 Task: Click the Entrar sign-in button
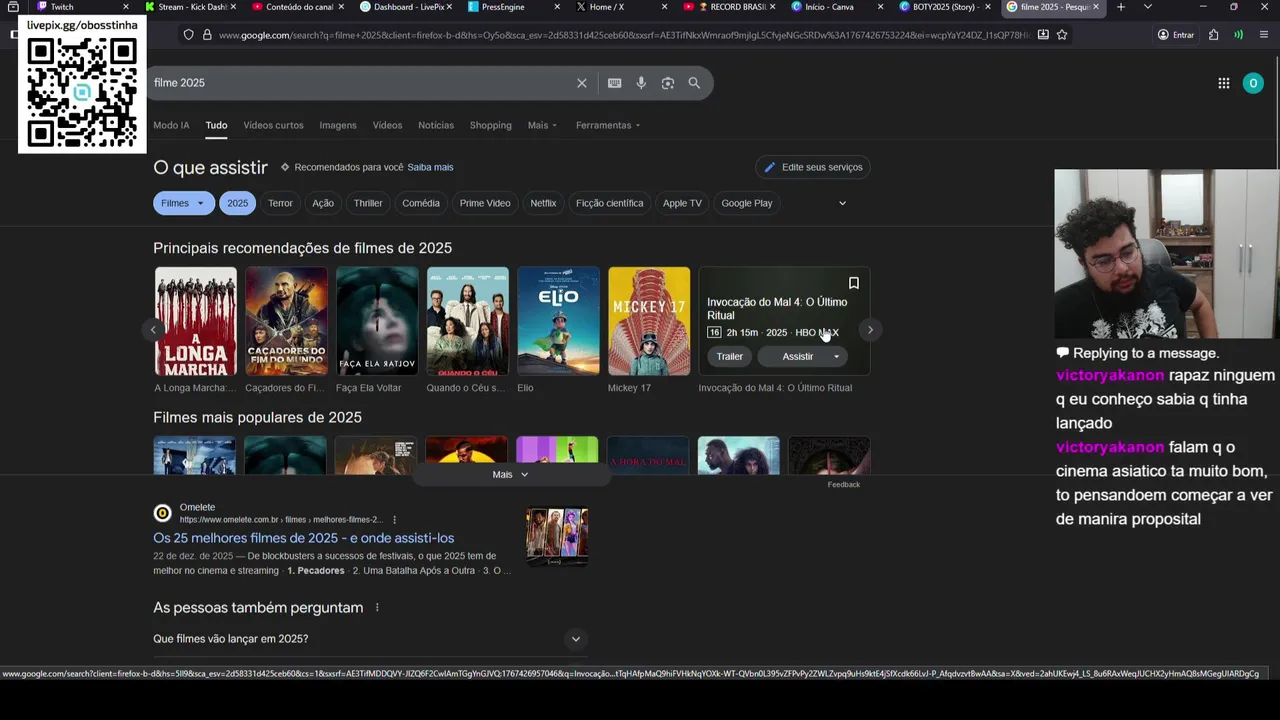[1176, 35]
